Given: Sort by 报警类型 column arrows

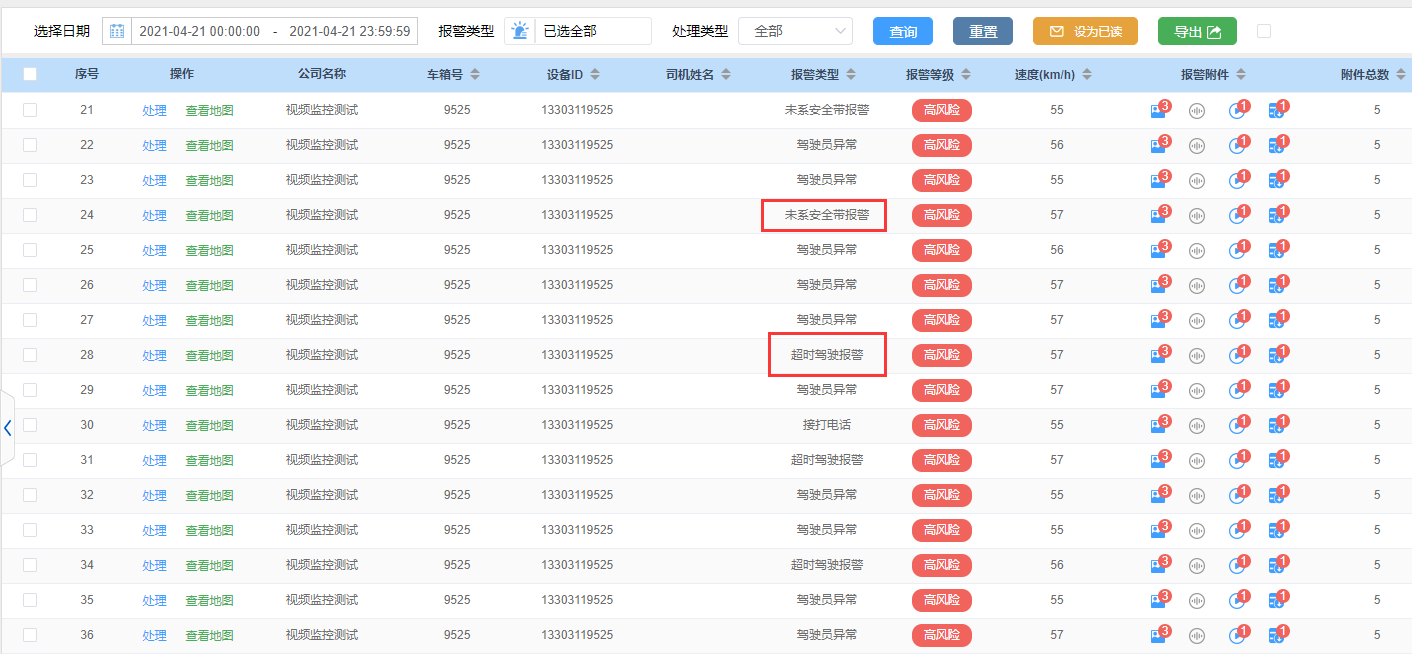Looking at the screenshot, I should coord(850,74).
